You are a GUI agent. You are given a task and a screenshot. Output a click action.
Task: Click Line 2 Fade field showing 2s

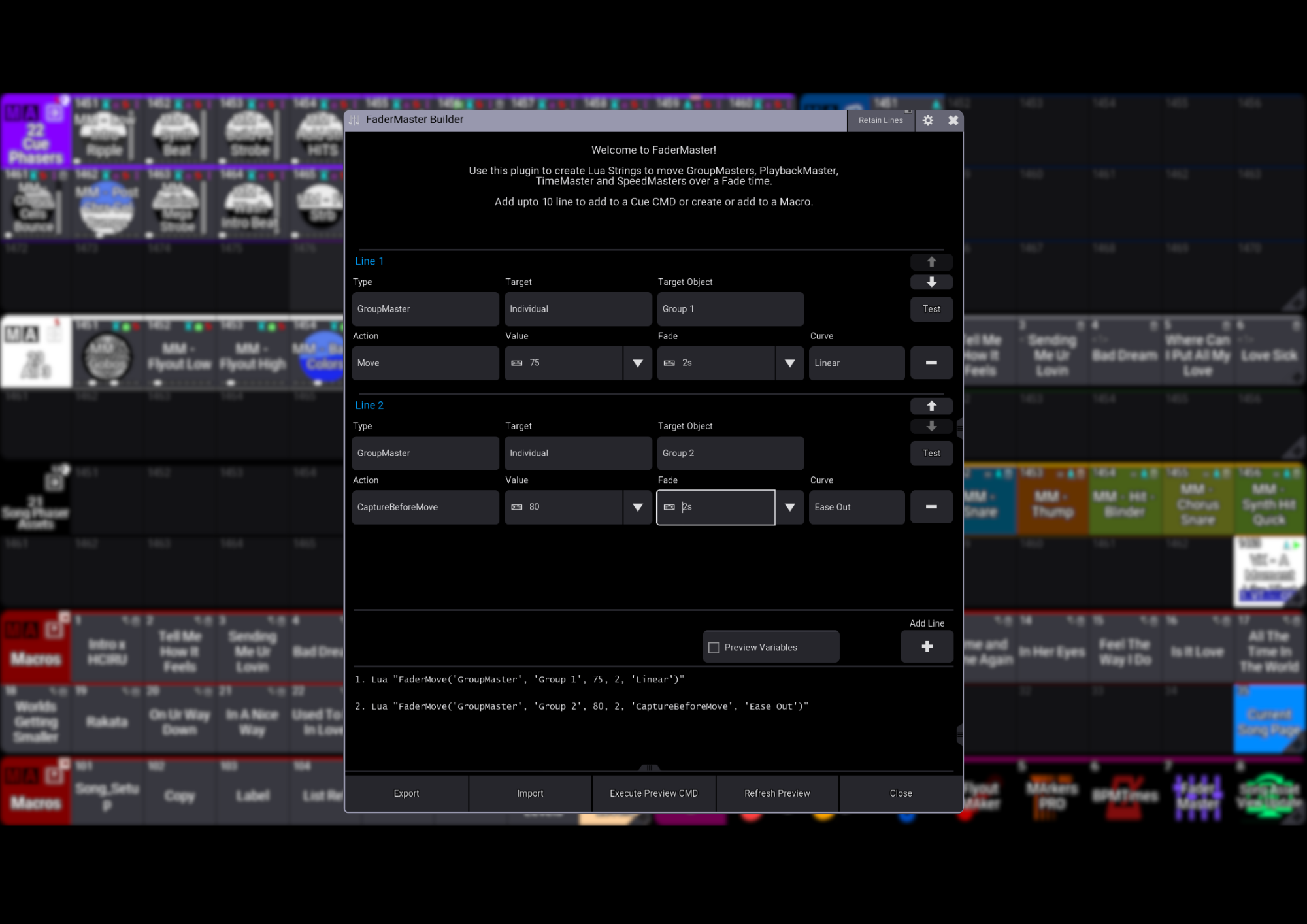tap(716, 507)
